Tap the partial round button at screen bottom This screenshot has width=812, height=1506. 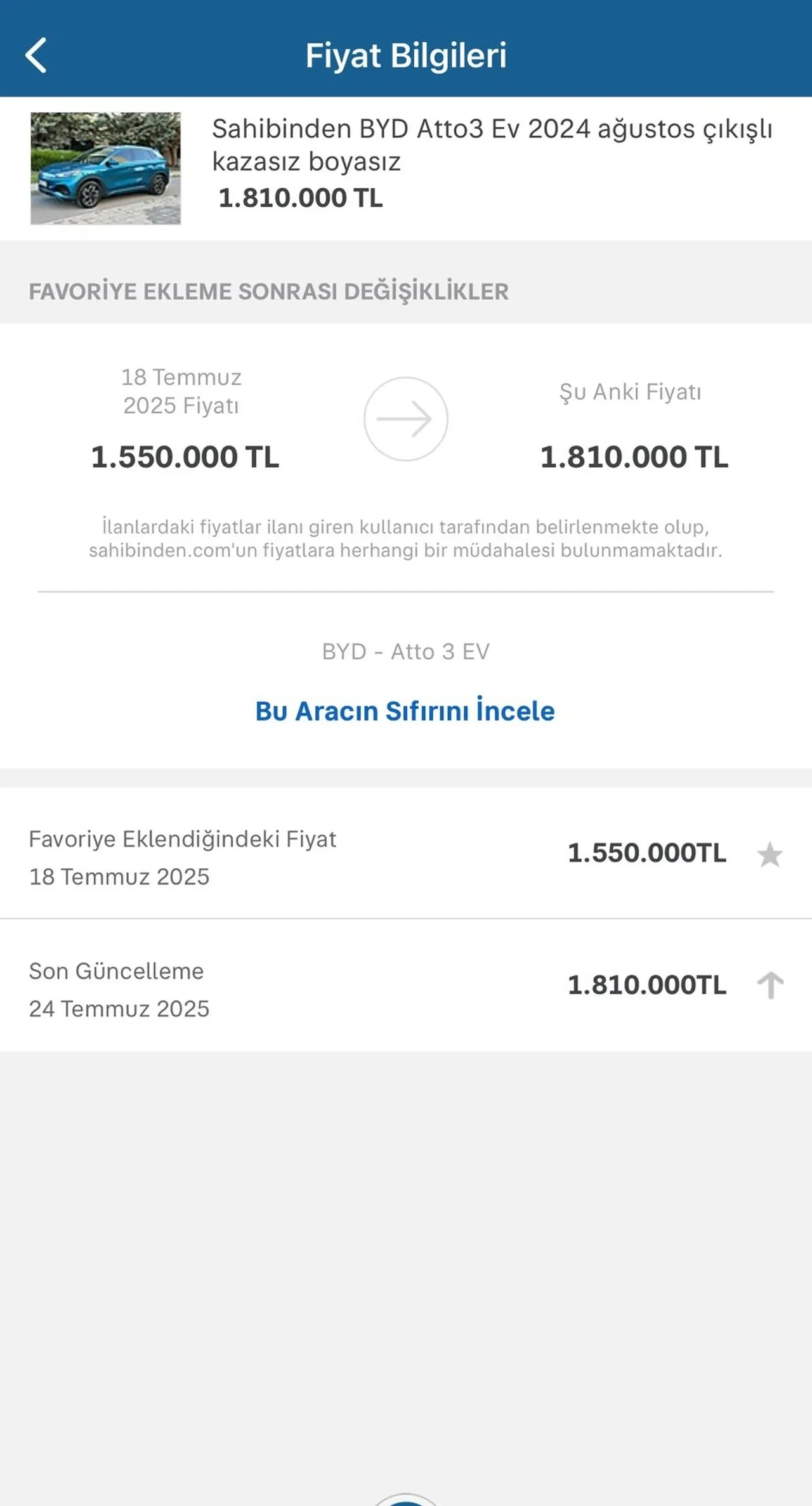(x=405, y=1500)
